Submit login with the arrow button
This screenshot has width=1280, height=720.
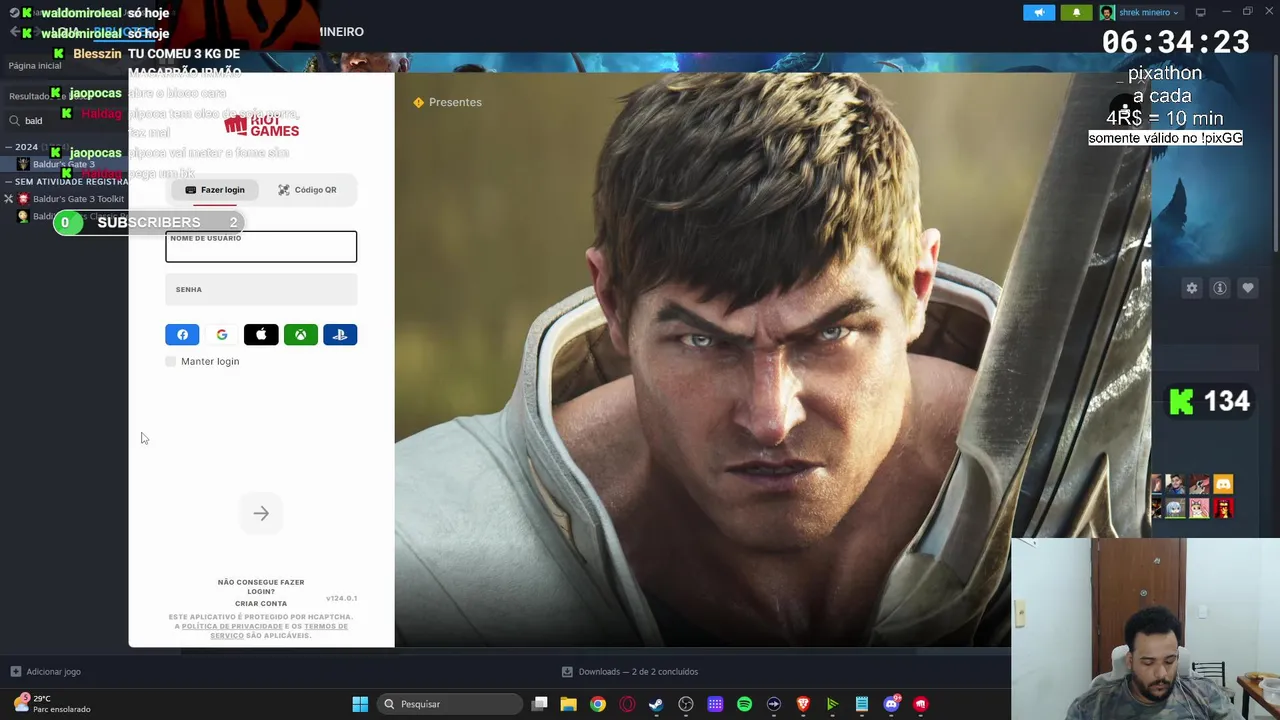261,514
